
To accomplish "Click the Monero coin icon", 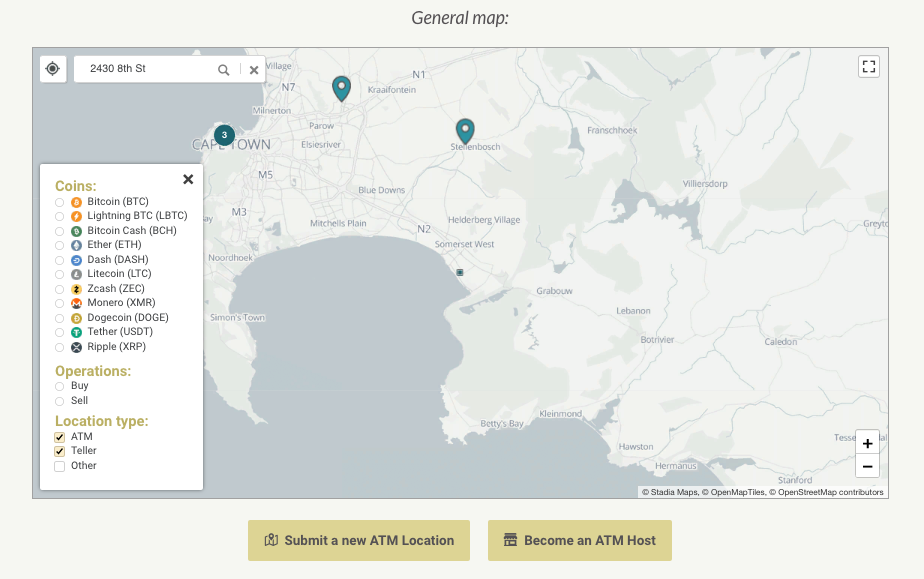I will pos(77,303).
